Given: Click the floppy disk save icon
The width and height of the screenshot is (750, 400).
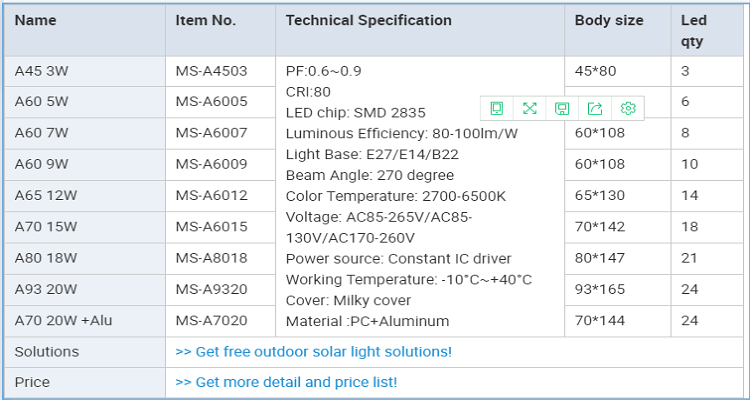Looking at the screenshot, I should coord(562,108).
